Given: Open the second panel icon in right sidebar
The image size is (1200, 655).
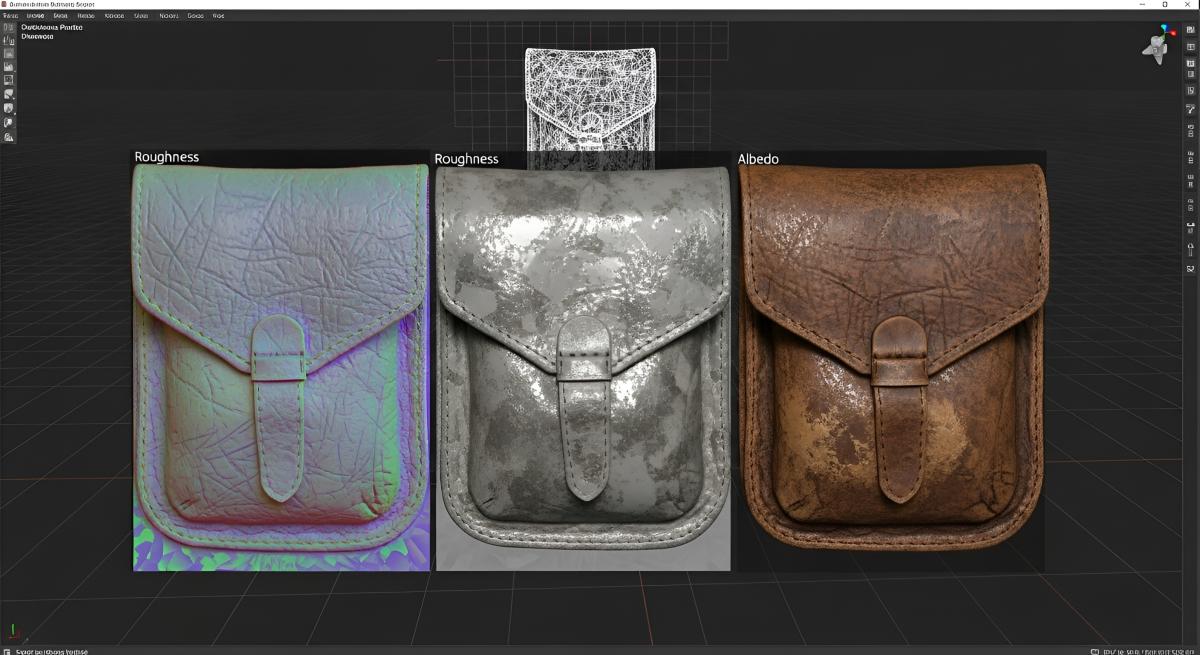Looking at the screenshot, I should tap(1190, 47).
